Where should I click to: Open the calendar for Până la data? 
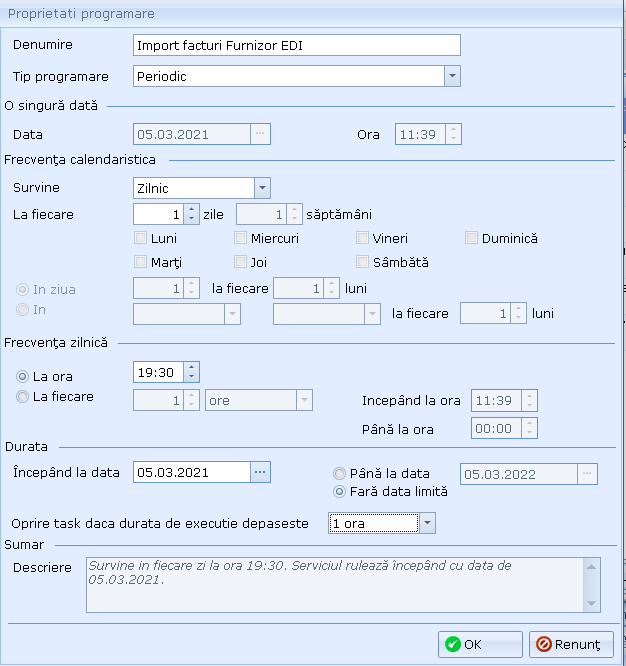click(x=587, y=474)
